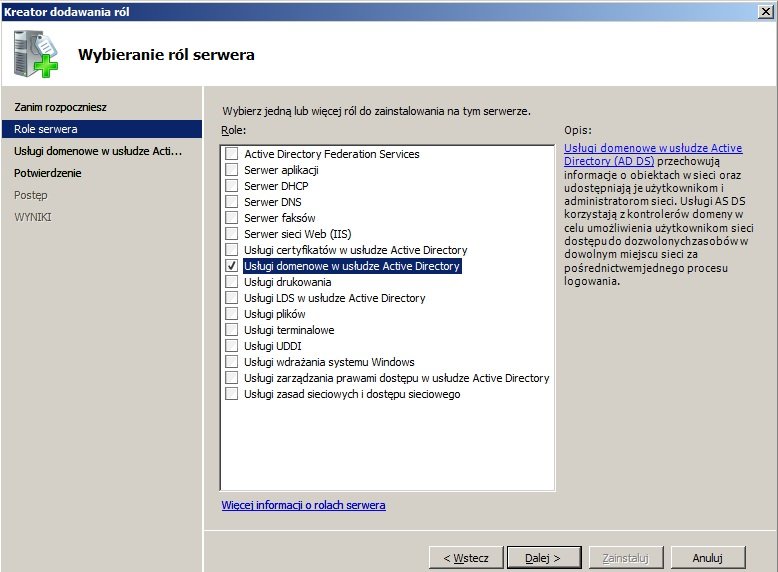This screenshot has width=778, height=572.
Task: Select Usługi wdrażania systemu Windows checkbox
Action: pyautogui.click(x=231, y=362)
